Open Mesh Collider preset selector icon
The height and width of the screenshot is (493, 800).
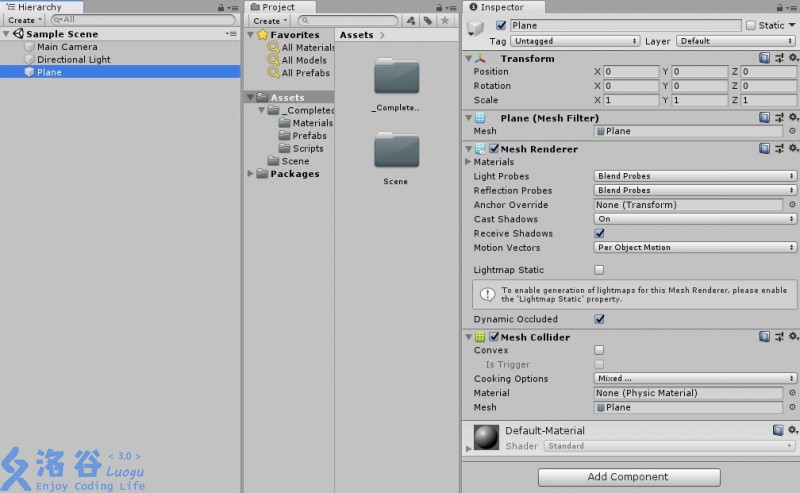pos(779,337)
